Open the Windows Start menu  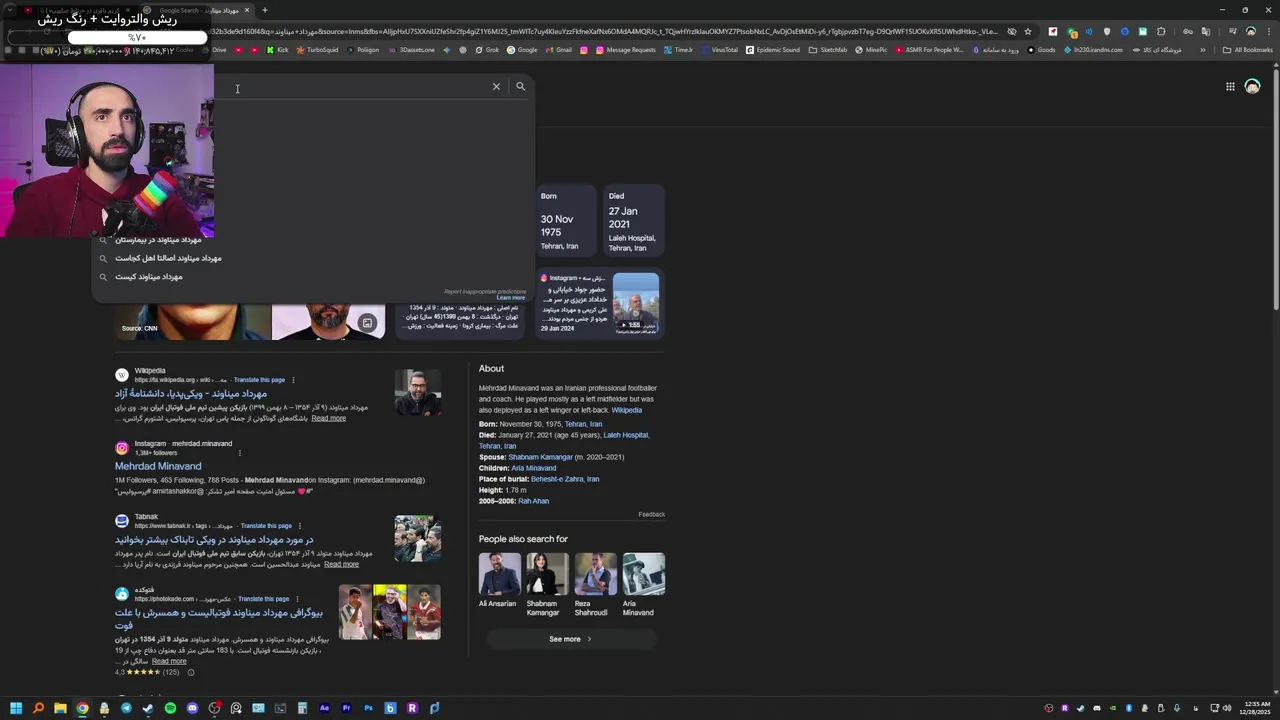coord(16,708)
